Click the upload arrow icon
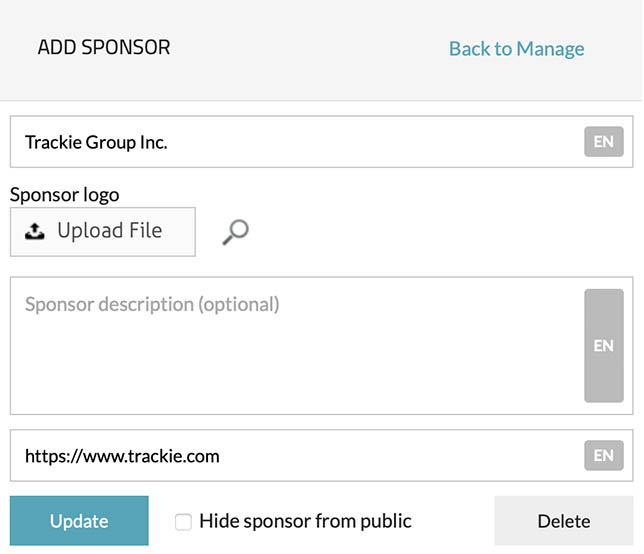Image resolution: width=644 pixels, height=554 pixels. click(x=35, y=231)
